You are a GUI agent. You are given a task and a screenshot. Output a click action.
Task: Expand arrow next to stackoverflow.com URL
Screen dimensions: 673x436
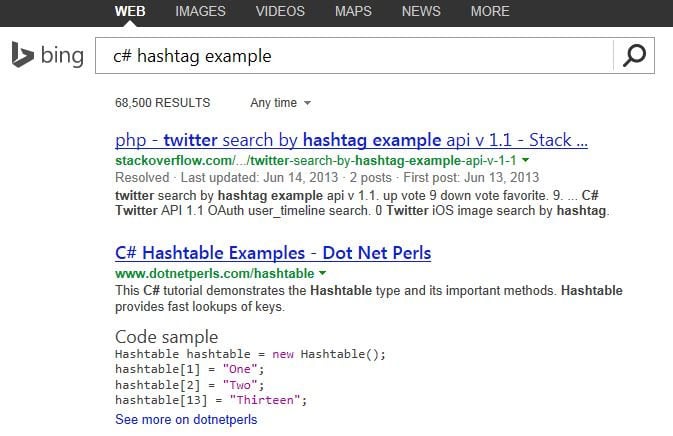(x=526, y=160)
